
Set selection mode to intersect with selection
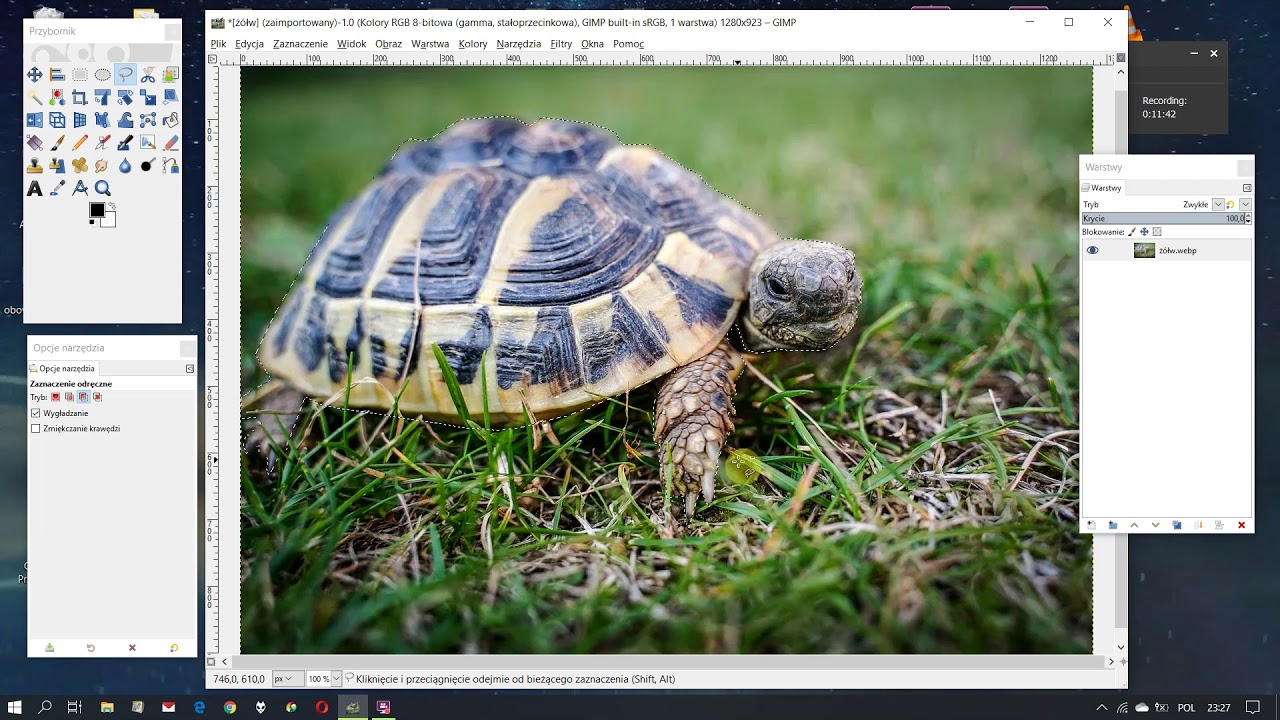point(97,397)
